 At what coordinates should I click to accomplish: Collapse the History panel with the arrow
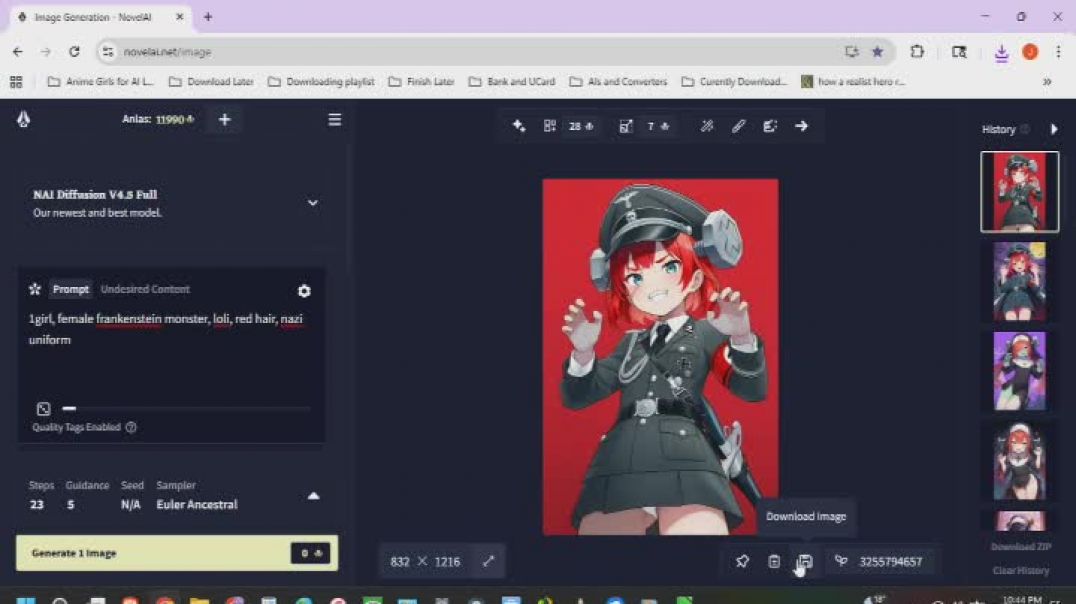click(1054, 129)
